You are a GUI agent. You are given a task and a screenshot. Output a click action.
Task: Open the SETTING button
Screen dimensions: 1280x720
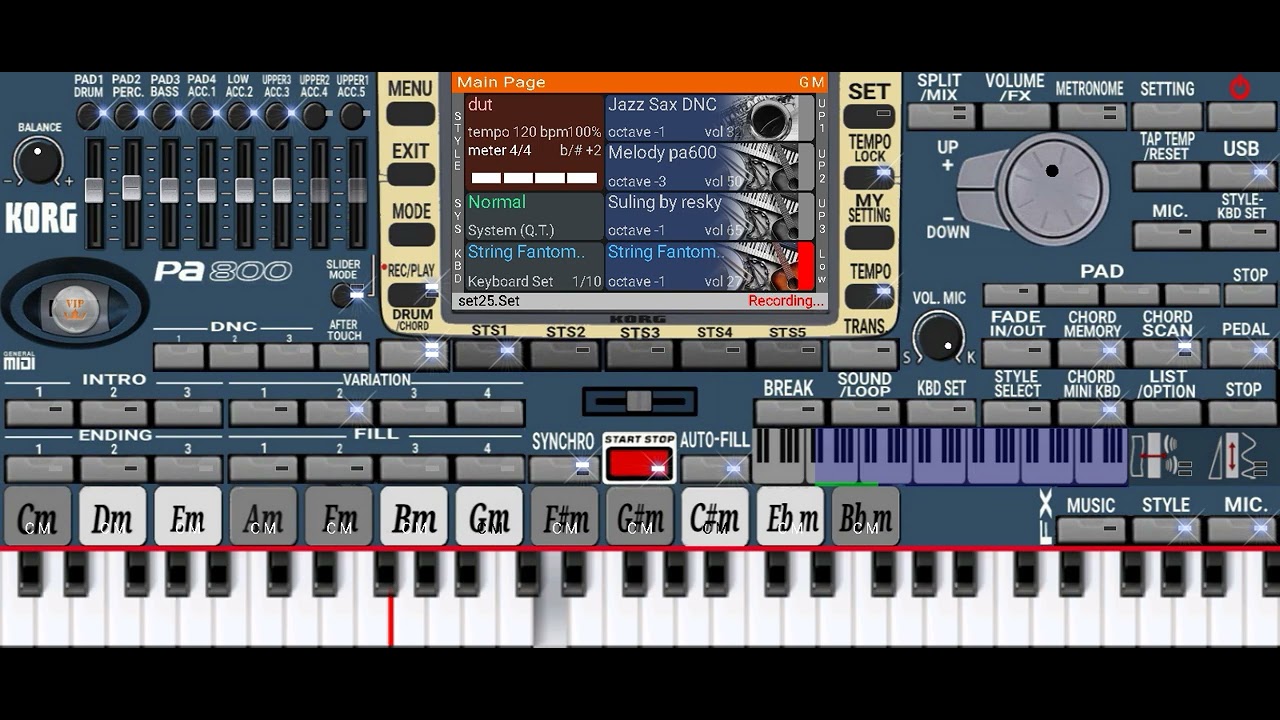1167,116
